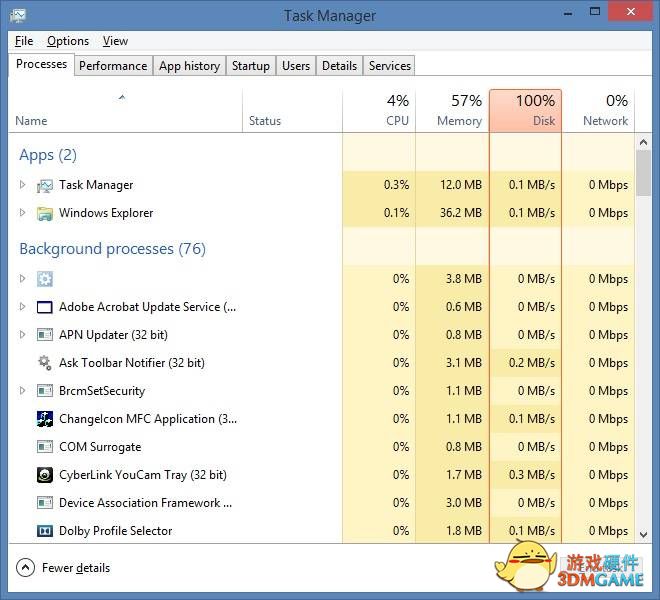The width and height of the screenshot is (660, 600).
Task: Select the Apps (2) group header
Action: coord(48,155)
